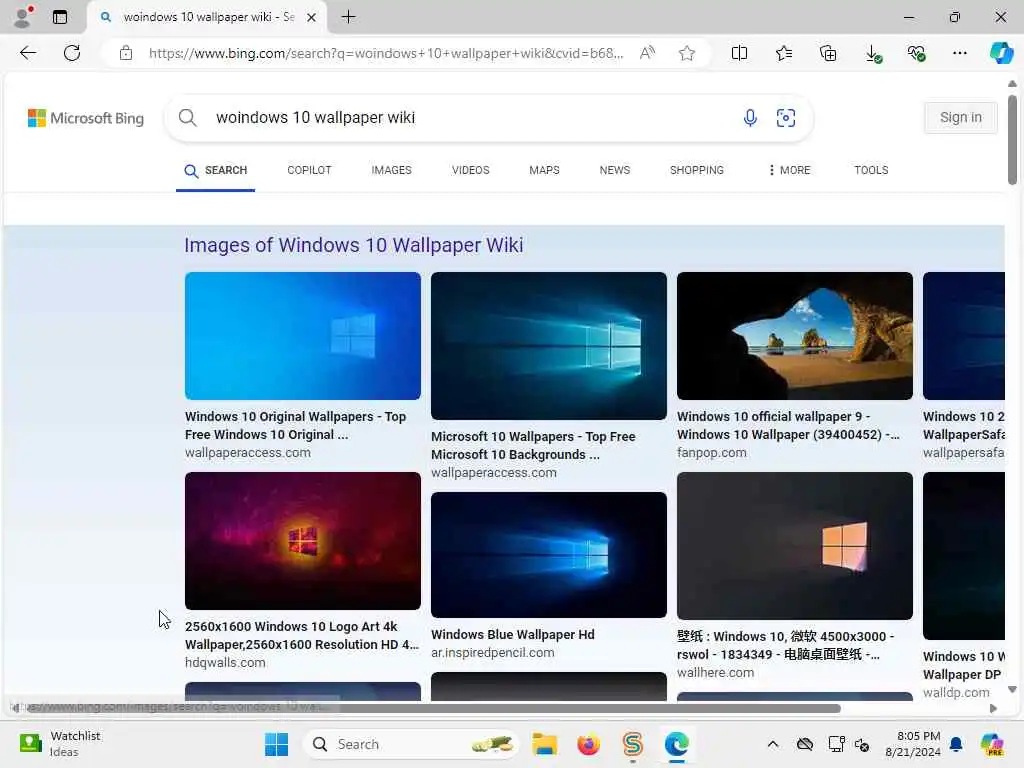The width and height of the screenshot is (1024, 768).
Task: Open File Explorer from taskbar
Action: 544,744
